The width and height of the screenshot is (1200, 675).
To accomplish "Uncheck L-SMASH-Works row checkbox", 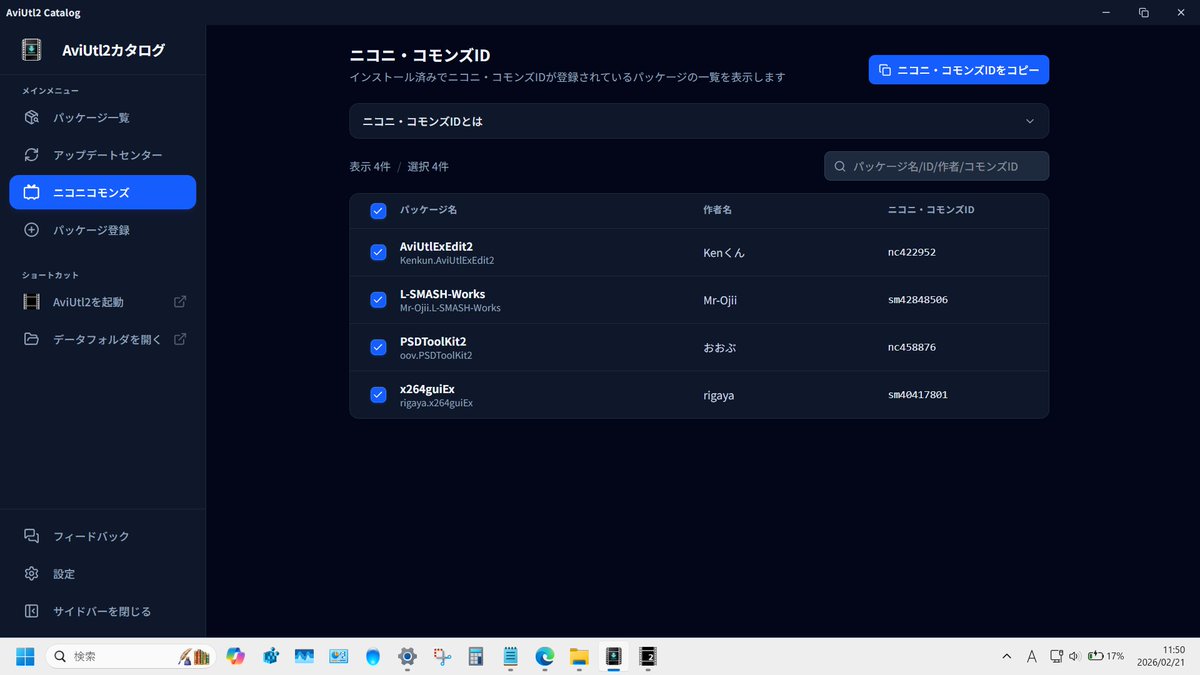I will click(378, 300).
